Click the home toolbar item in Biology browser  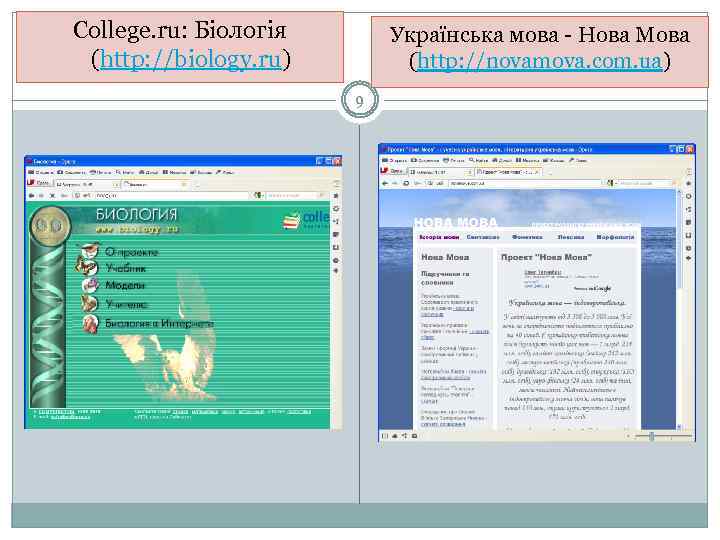click(148, 172)
